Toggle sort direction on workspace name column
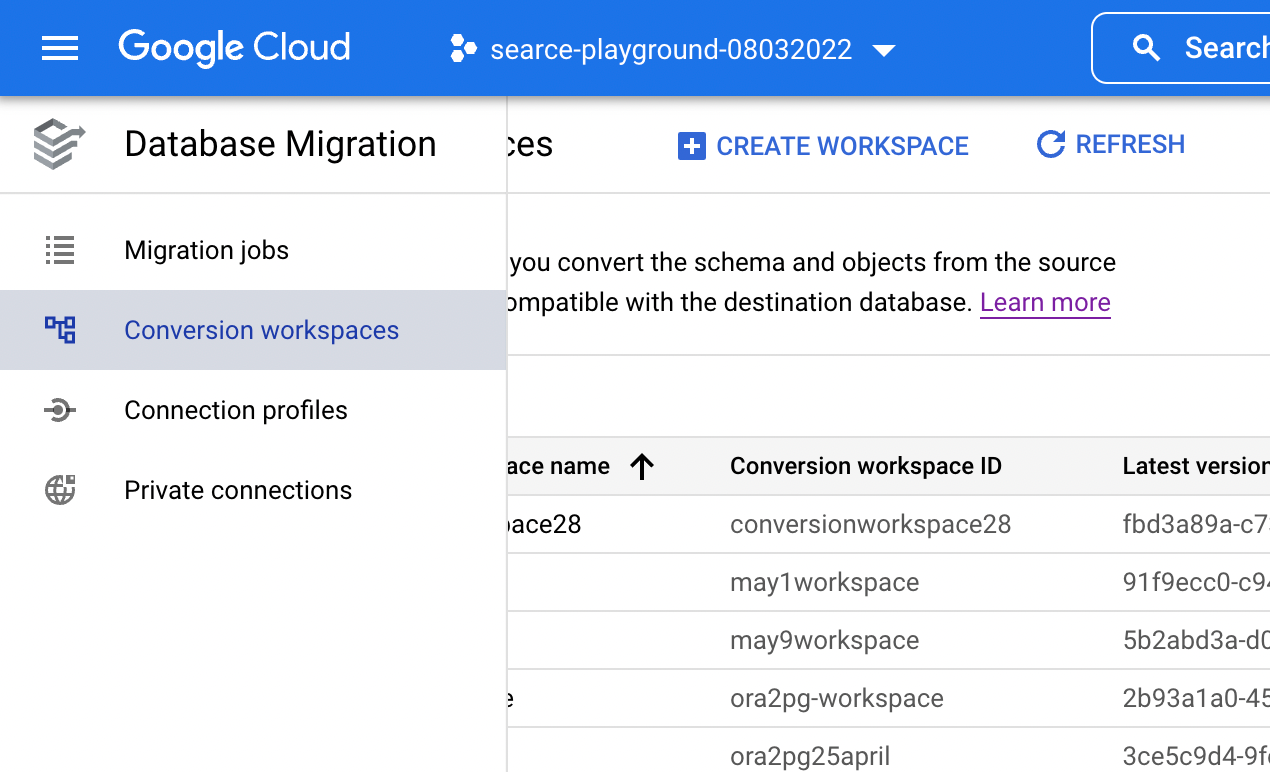The width and height of the screenshot is (1270, 772). click(643, 466)
